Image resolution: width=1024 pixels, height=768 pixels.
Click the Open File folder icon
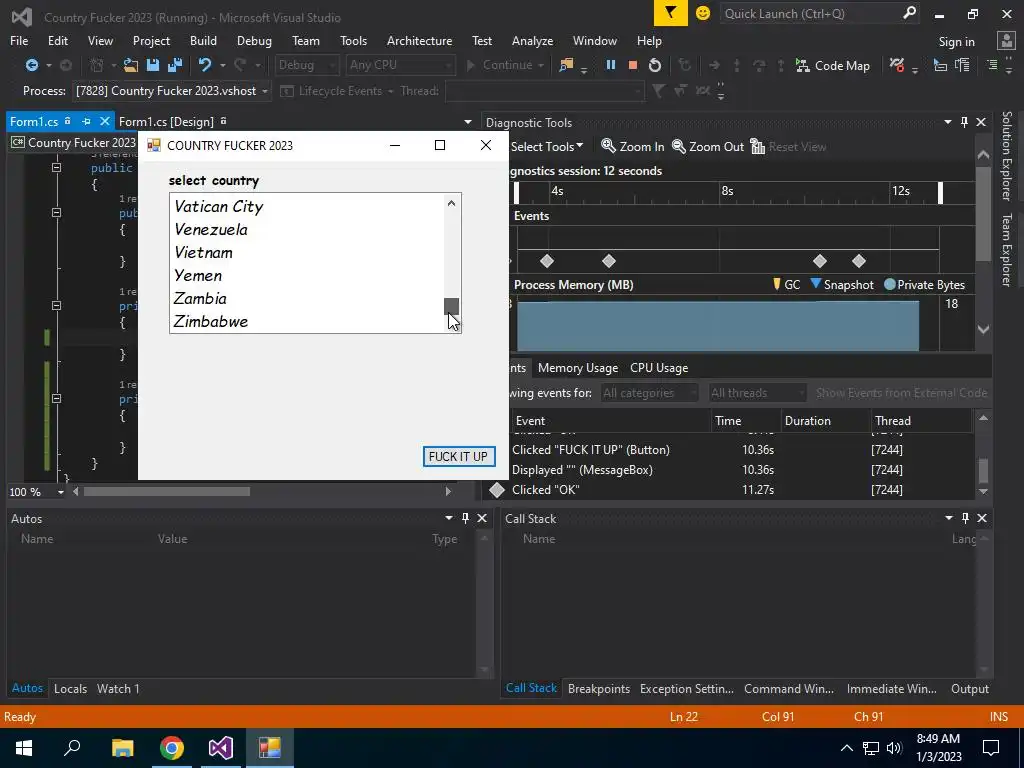click(131, 65)
